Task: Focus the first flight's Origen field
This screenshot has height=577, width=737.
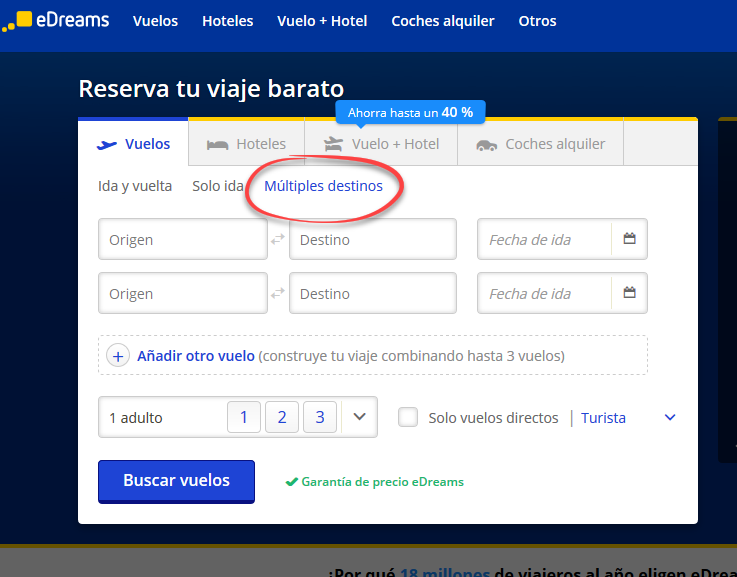Action: [x=183, y=239]
